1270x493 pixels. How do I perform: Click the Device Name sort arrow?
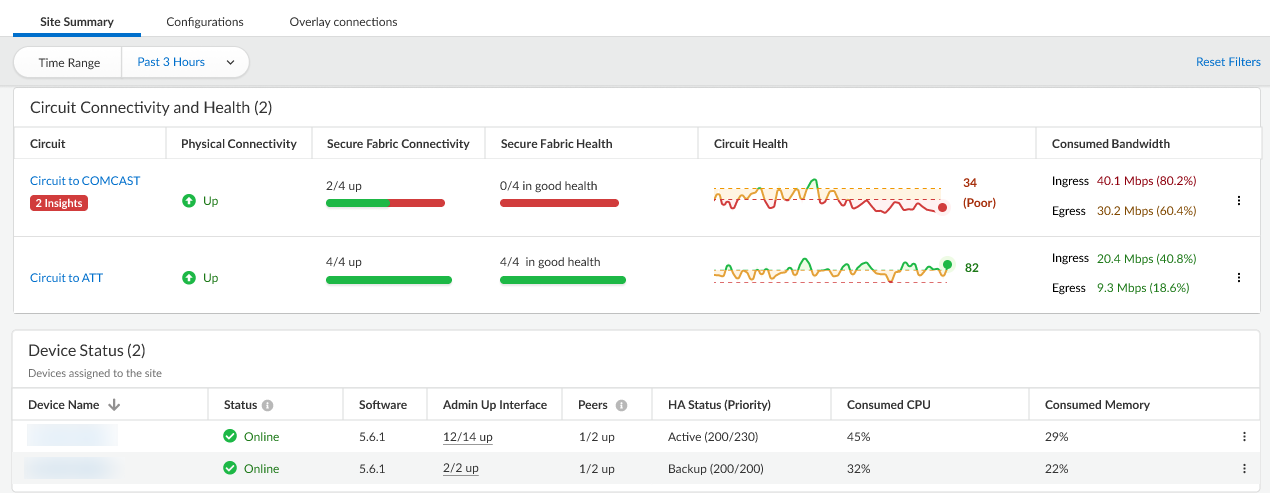coord(114,405)
